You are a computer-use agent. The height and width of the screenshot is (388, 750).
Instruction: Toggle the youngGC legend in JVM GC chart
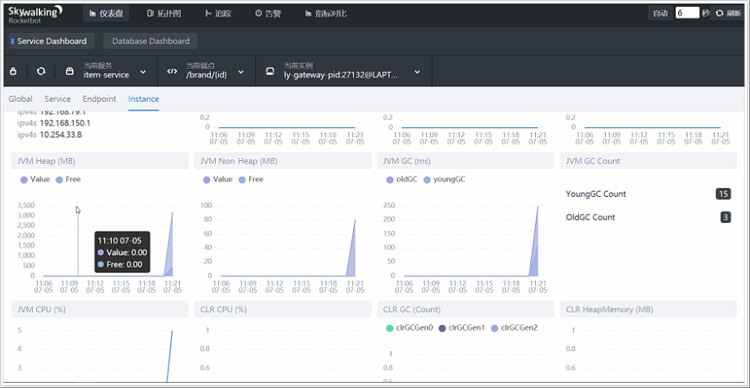(x=444, y=179)
